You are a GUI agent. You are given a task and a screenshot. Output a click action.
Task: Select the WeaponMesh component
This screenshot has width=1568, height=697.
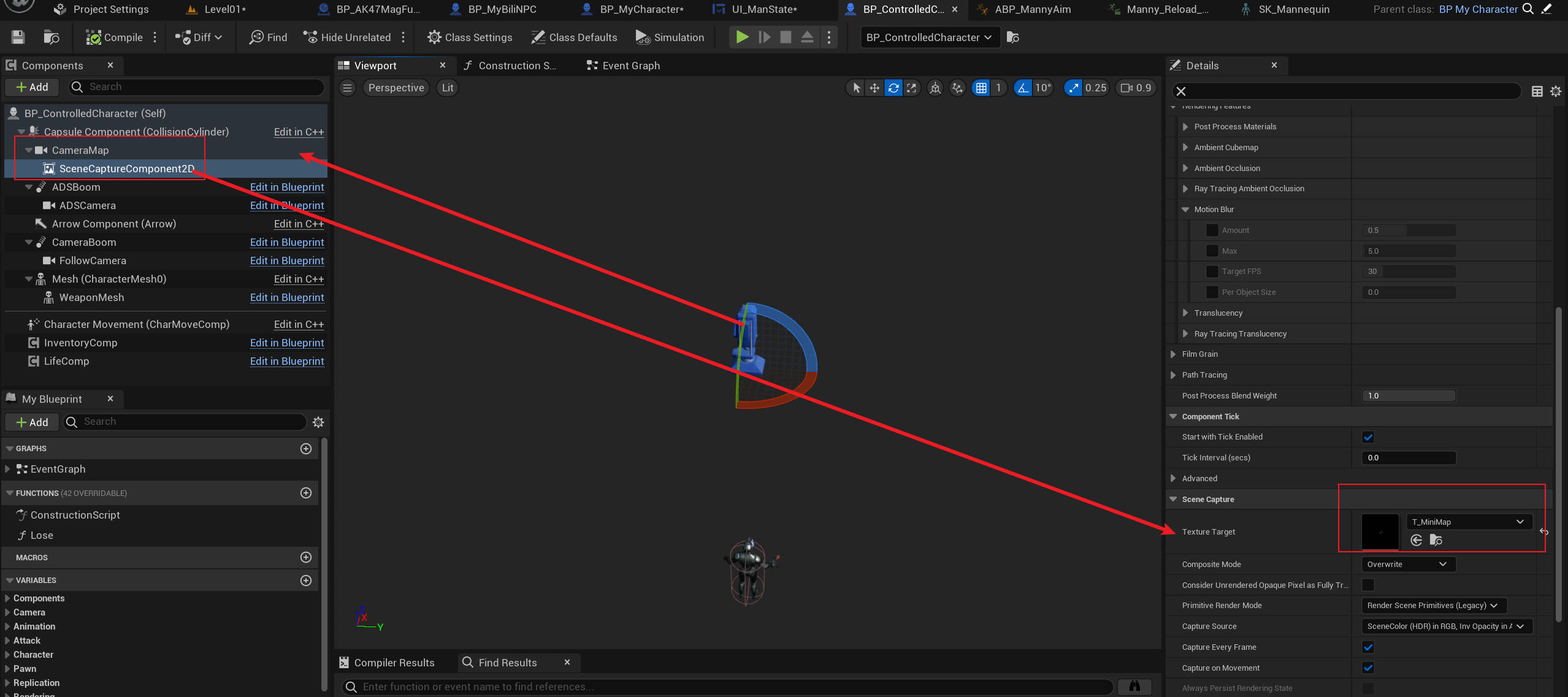(x=91, y=297)
